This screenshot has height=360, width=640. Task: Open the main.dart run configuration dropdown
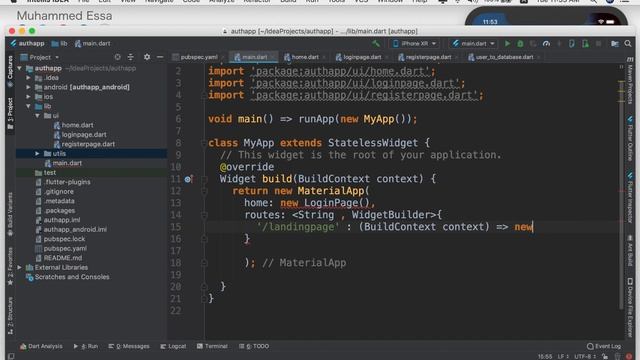click(474, 43)
